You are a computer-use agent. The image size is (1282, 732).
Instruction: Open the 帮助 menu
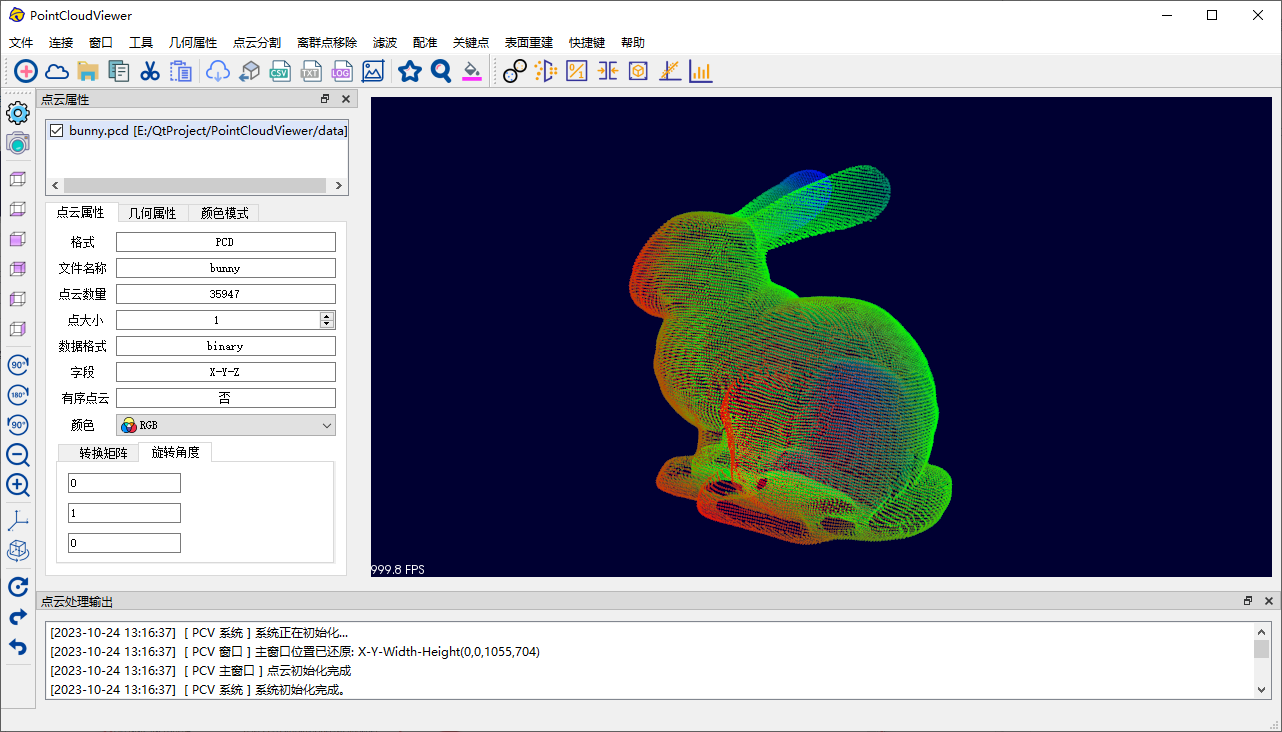(x=633, y=43)
